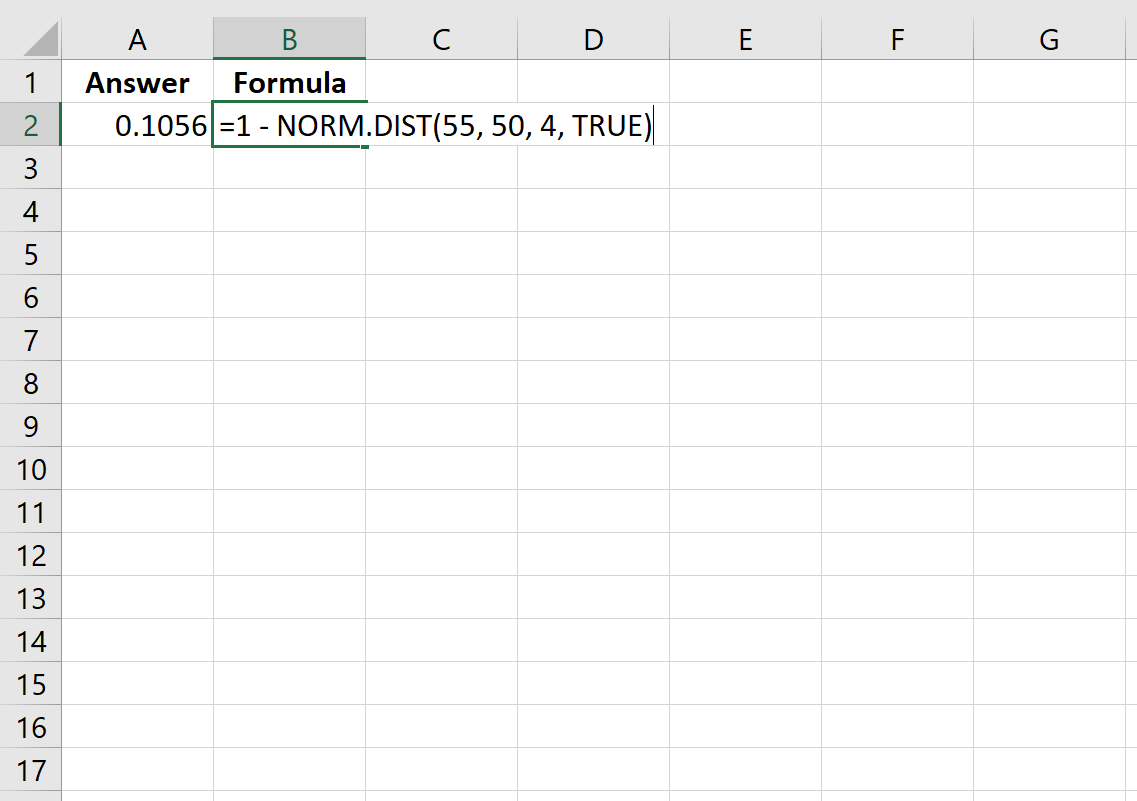Viewport: 1137px width, 801px height.
Task: Select row 1 by clicking its row number
Action: (x=32, y=82)
